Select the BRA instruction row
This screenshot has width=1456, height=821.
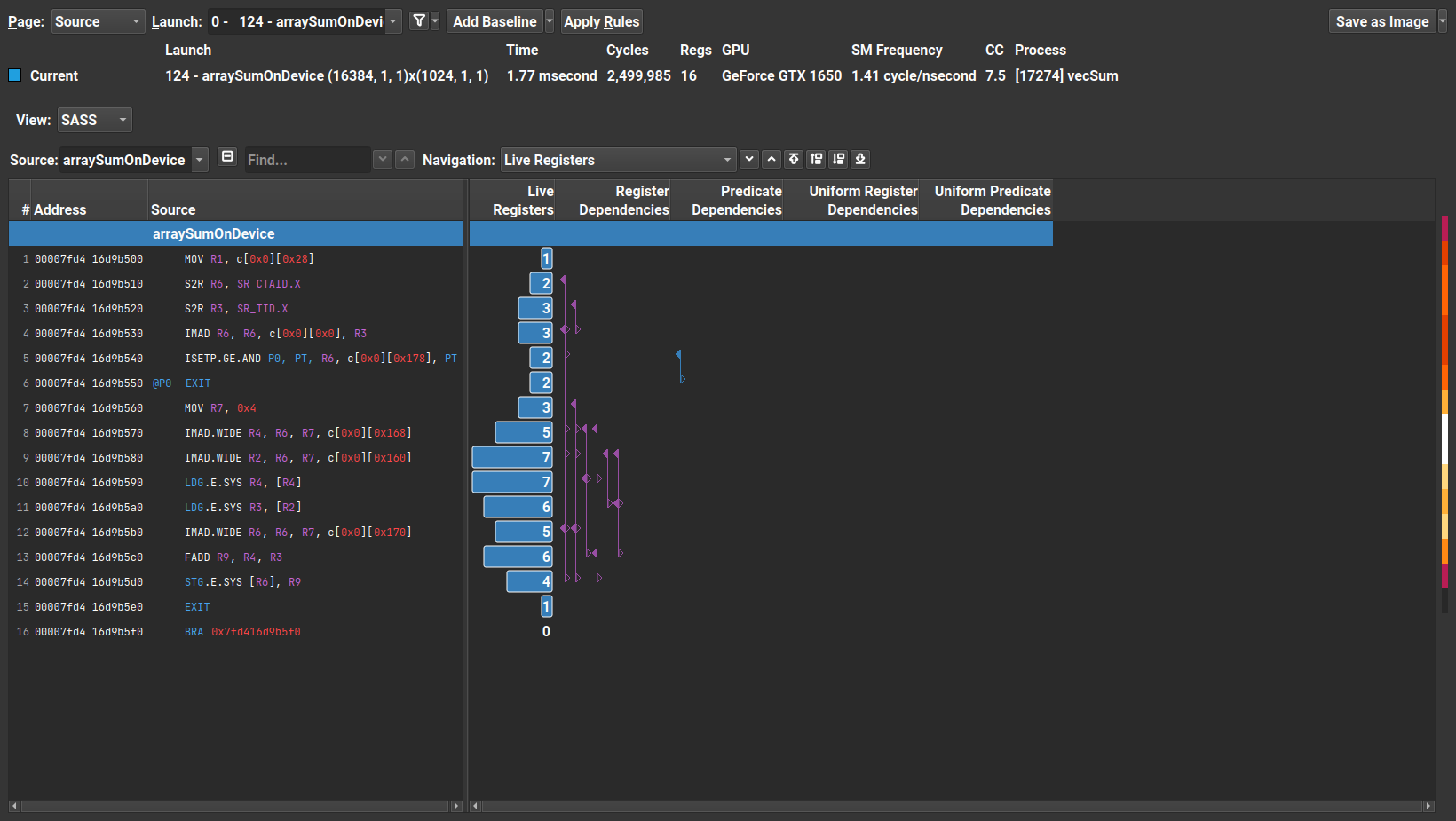(235, 632)
